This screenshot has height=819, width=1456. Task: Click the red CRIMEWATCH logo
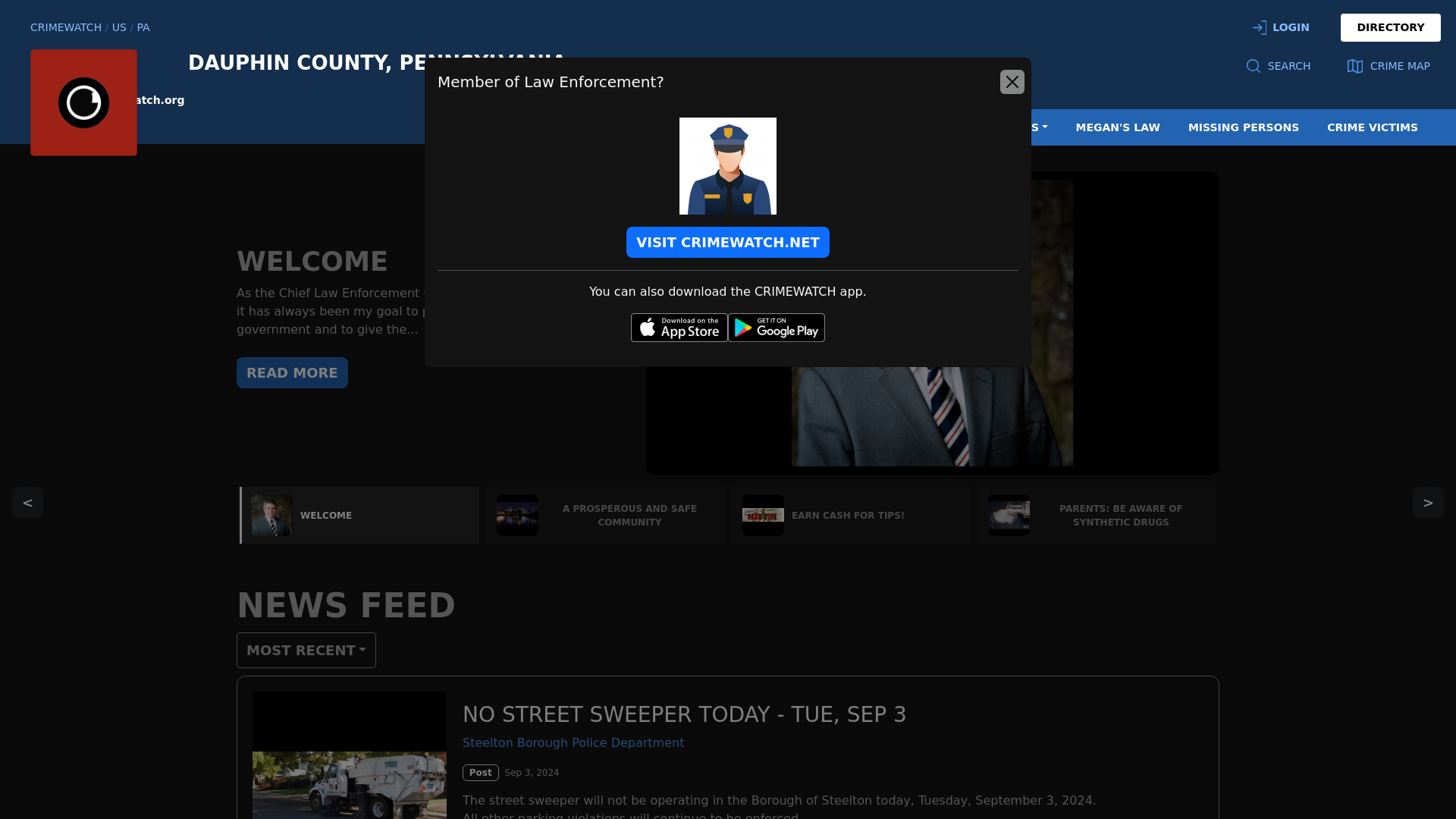click(83, 102)
